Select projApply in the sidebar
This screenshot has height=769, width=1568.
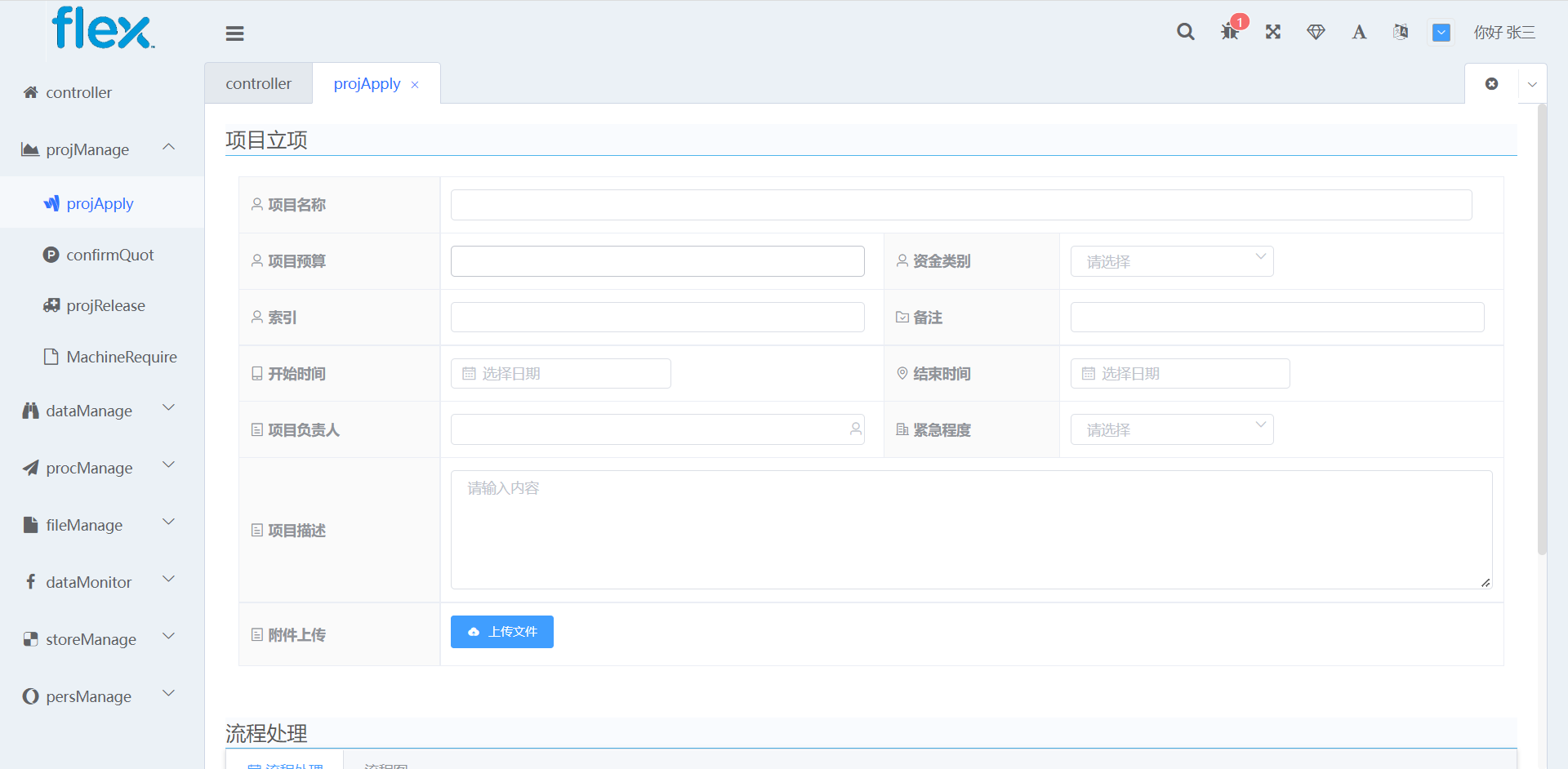pos(100,203)
